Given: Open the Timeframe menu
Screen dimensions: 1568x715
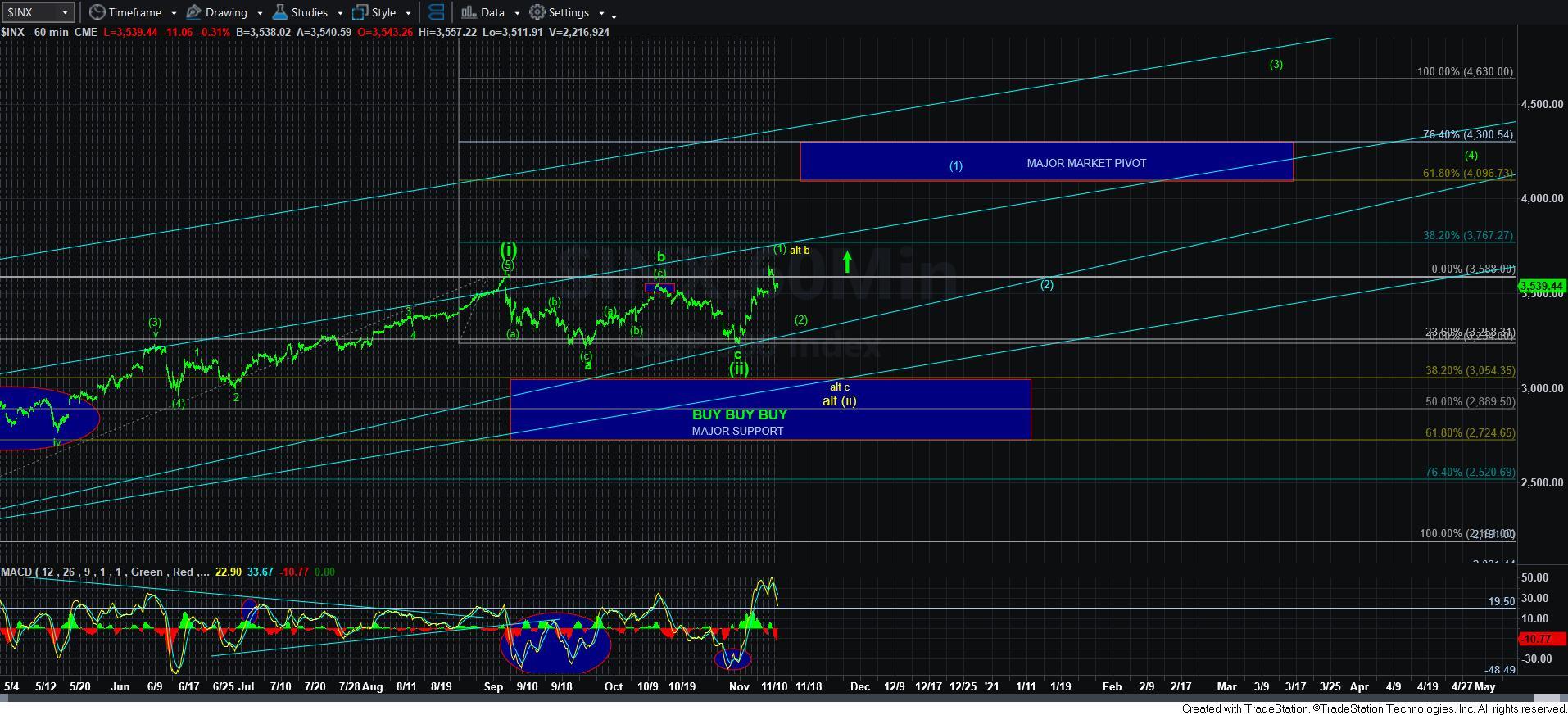Looking at the screenshot, I should click(134, 12).
